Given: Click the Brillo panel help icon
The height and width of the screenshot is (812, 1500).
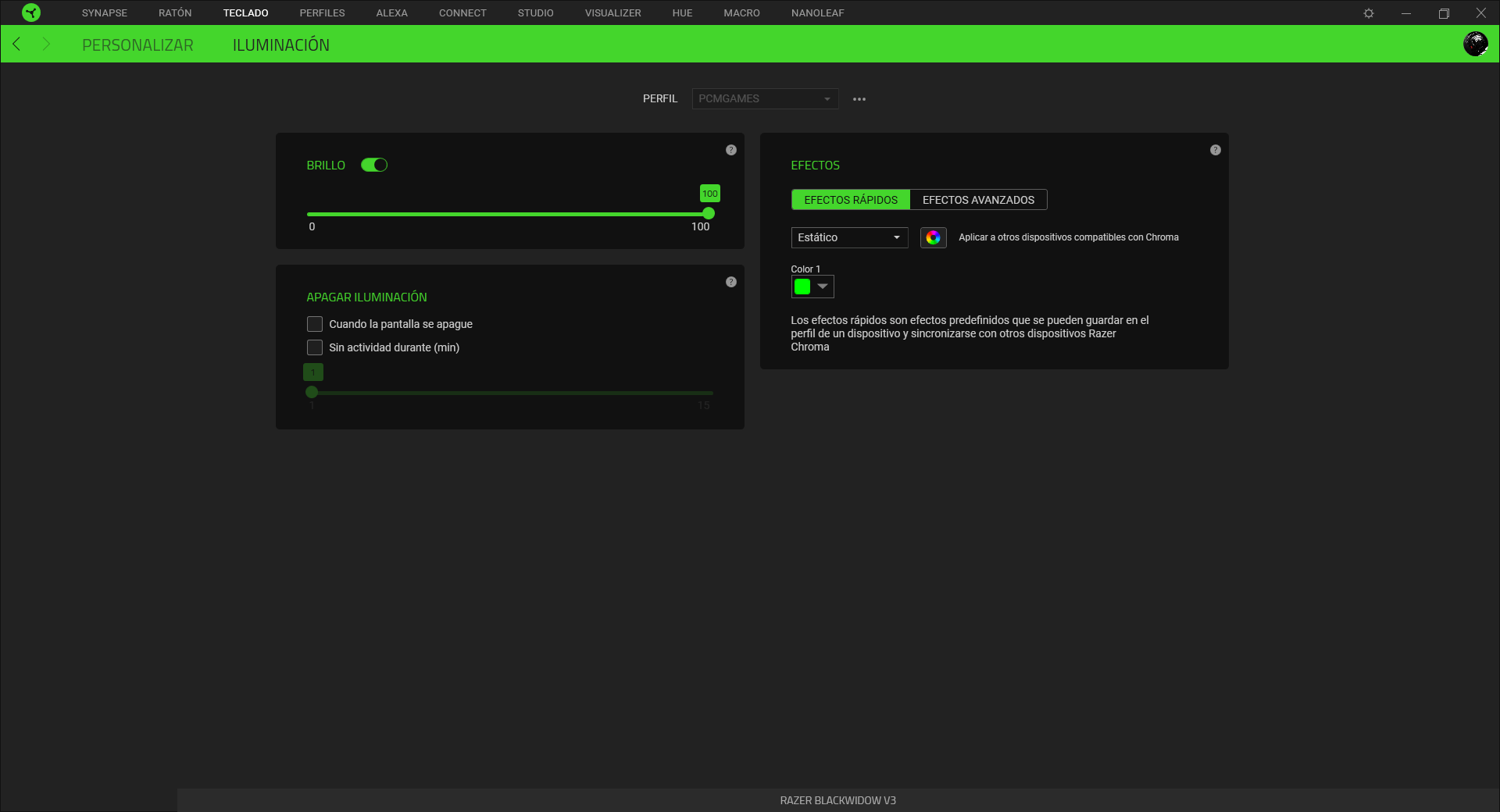Looking at the screenshot, I should point(731,150).
